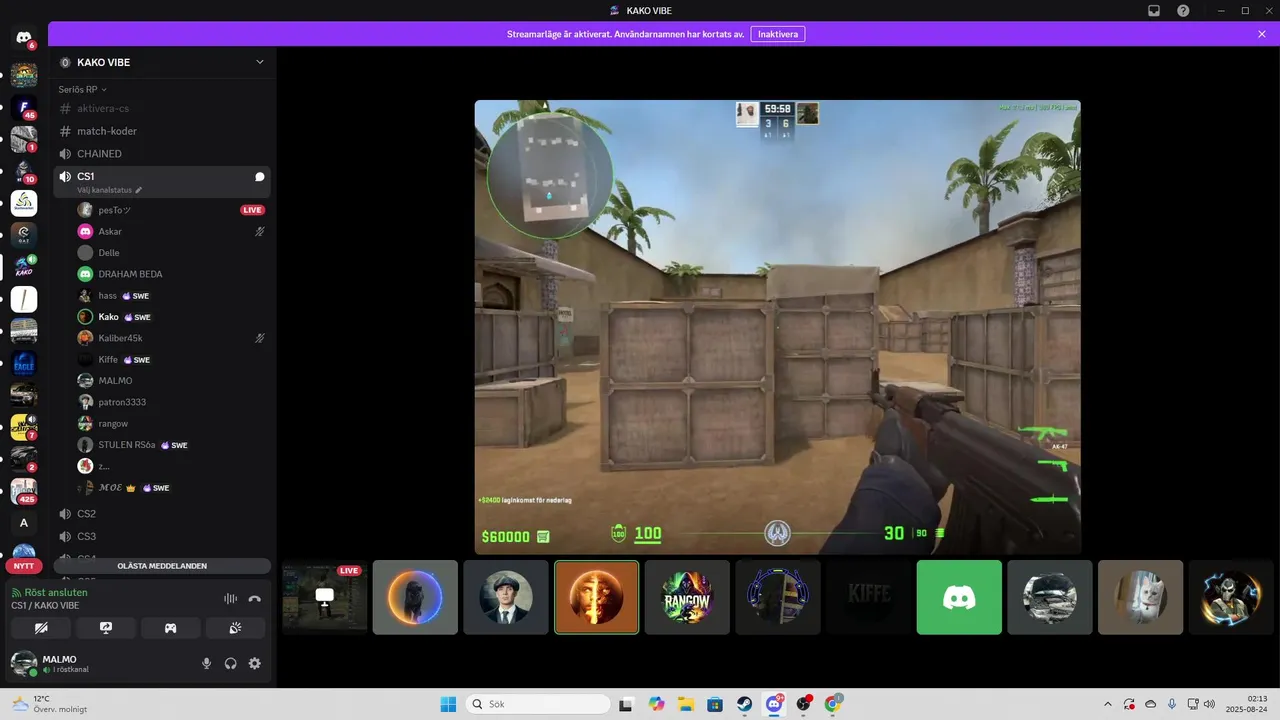Image resolution: width=1280 pixels, height=720 pixels.
Task: Open the server icon labeled A
Action: pos(24,523)
